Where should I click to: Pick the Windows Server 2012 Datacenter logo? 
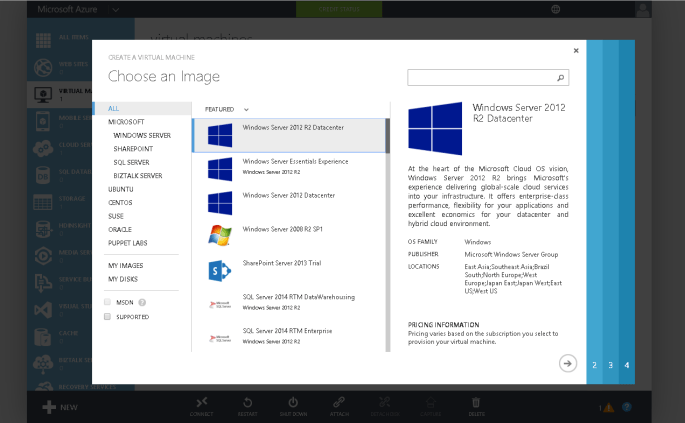(x=220, y=203)
